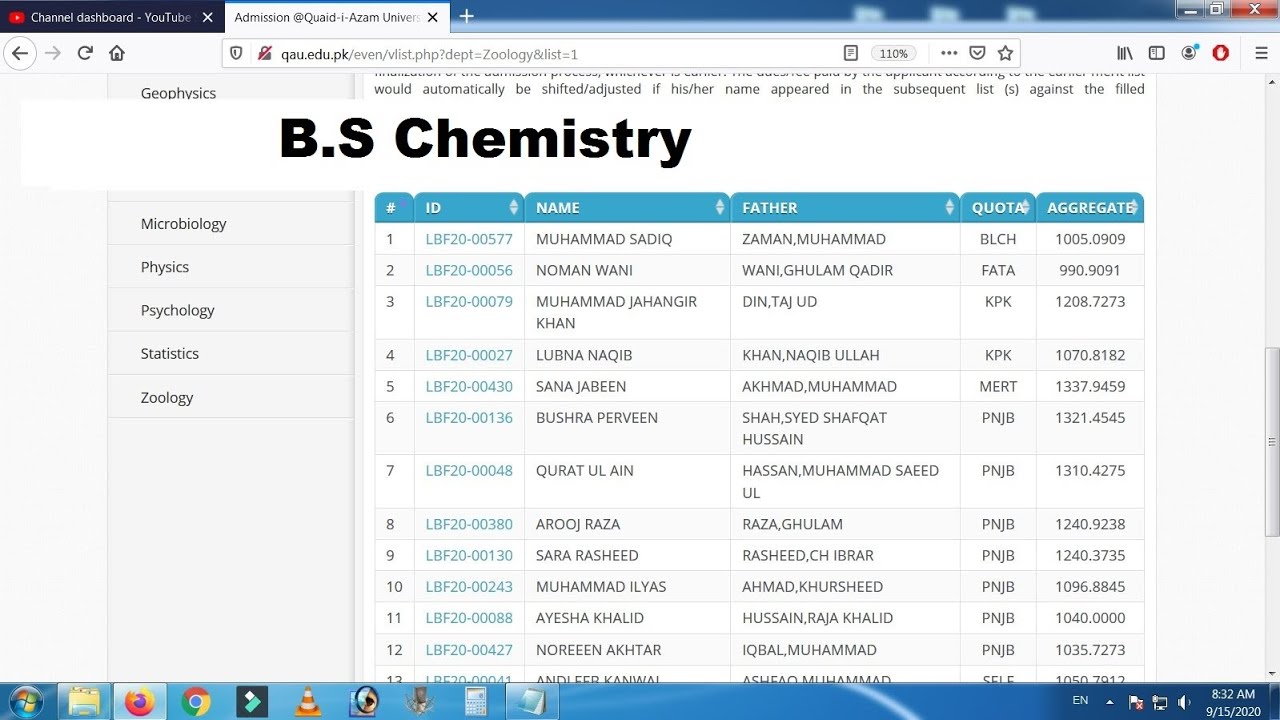Show the sidebars panel

pos(1156,53)
